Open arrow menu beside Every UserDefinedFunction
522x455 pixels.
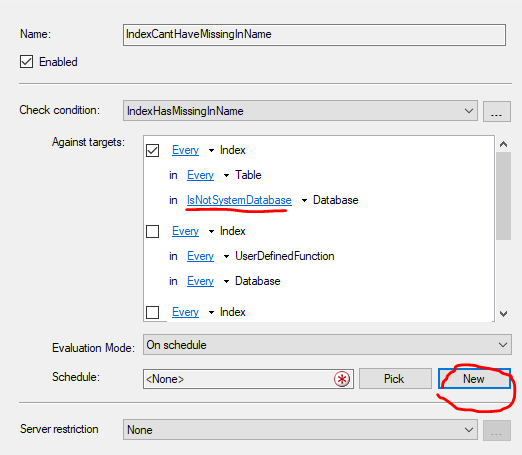(x=226, y=256)
